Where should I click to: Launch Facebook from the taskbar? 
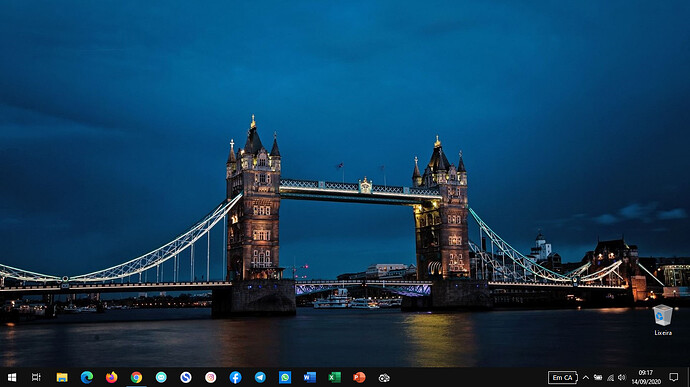(235, 377)
